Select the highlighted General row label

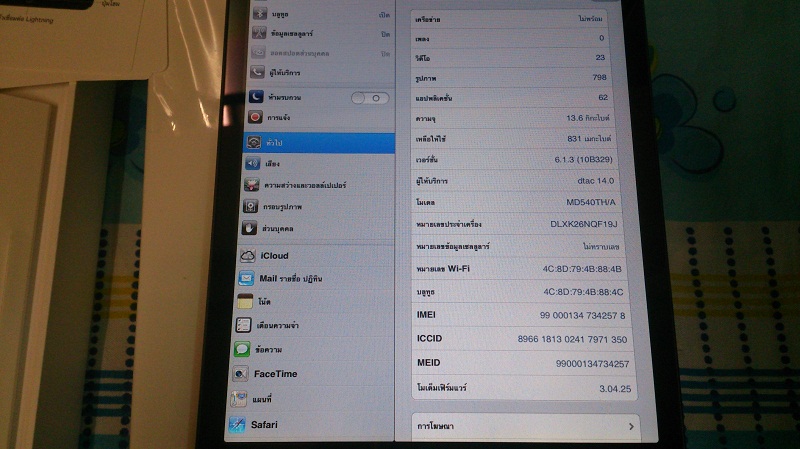[274, 143]
